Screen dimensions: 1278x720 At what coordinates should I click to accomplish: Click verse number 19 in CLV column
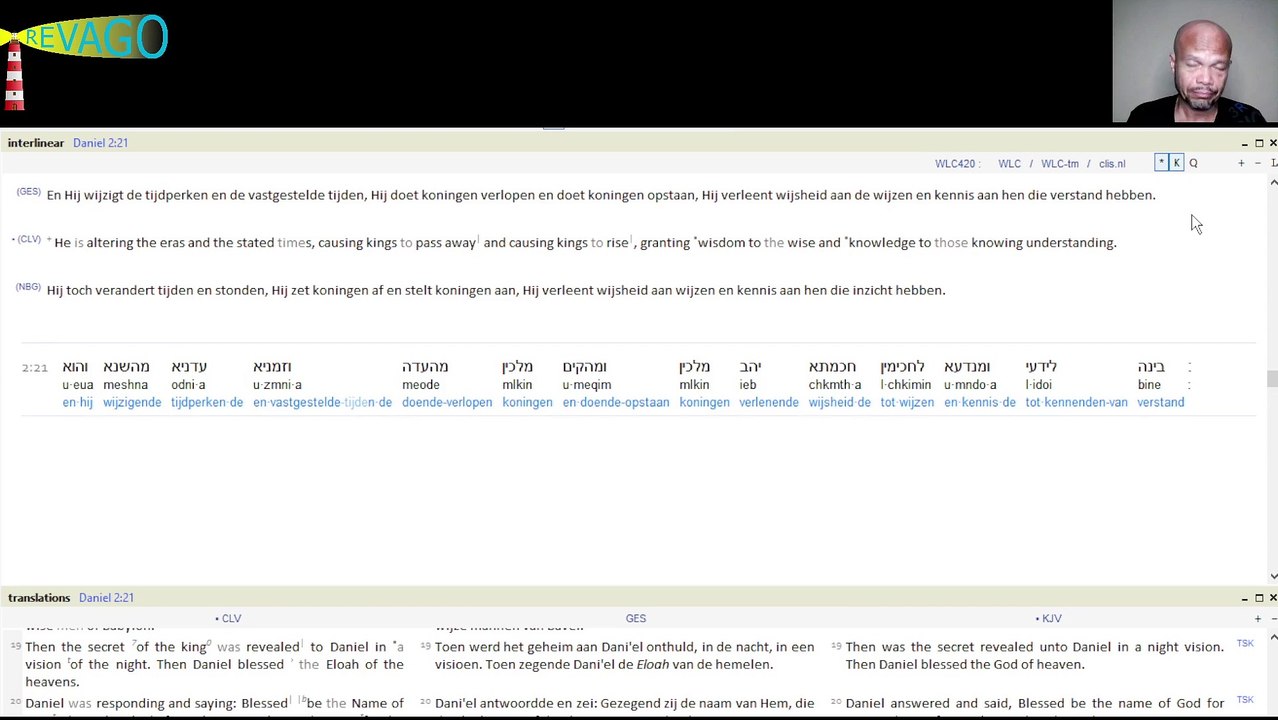15,647
